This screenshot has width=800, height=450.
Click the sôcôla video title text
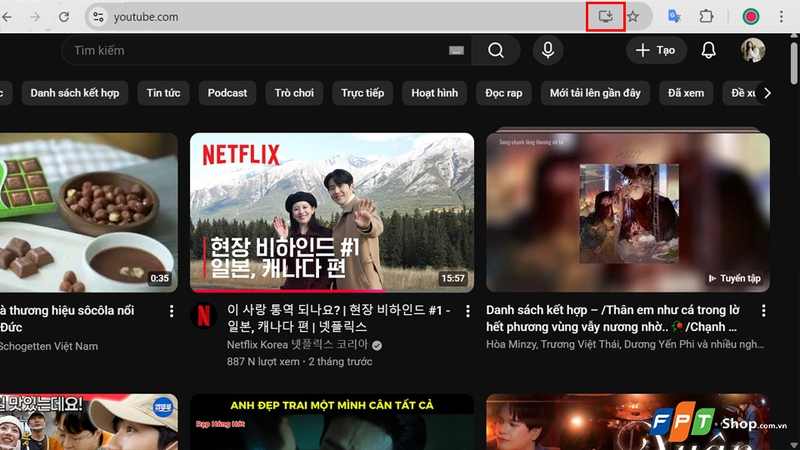coord(67,318)
